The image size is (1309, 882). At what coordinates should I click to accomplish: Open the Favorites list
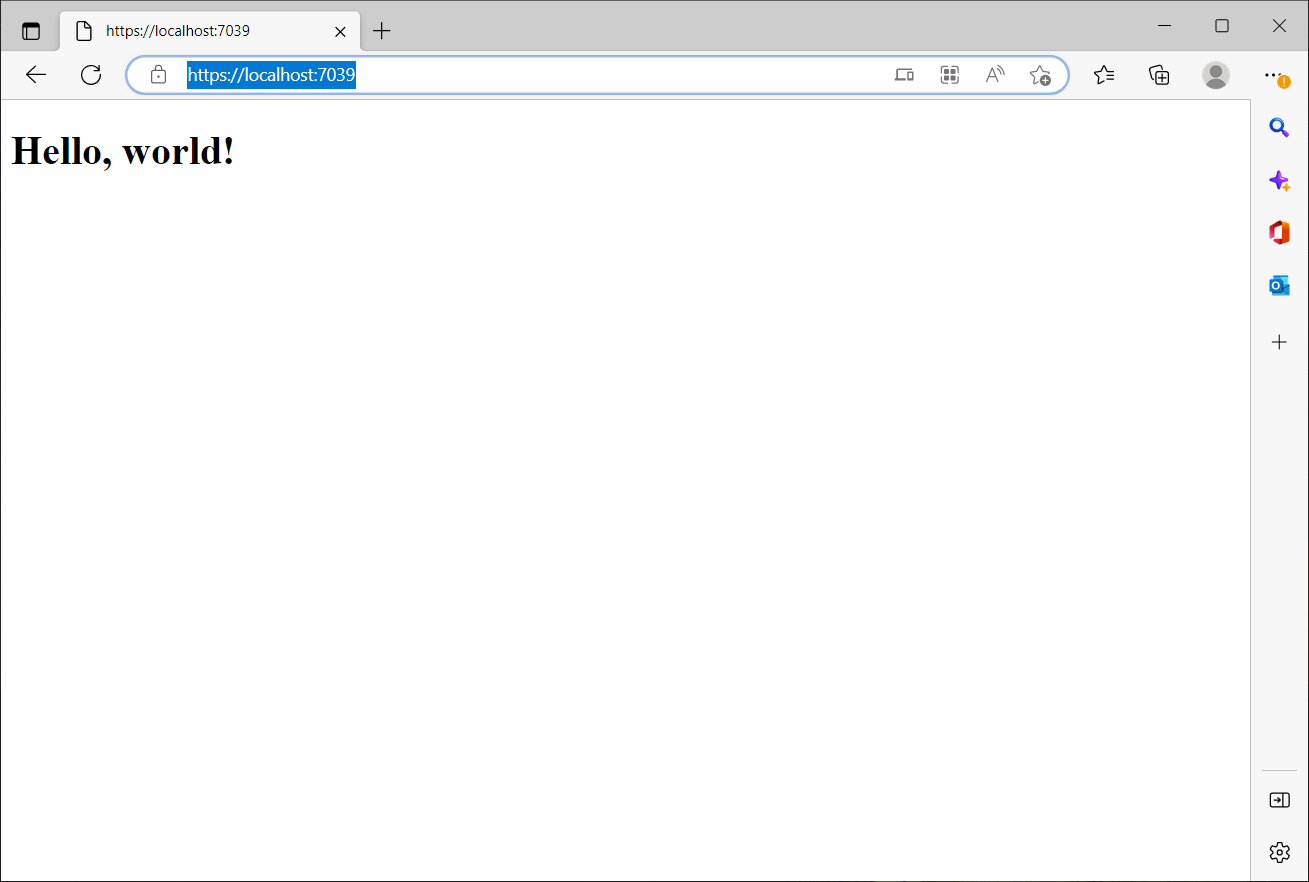click(x=1104, y=75)
